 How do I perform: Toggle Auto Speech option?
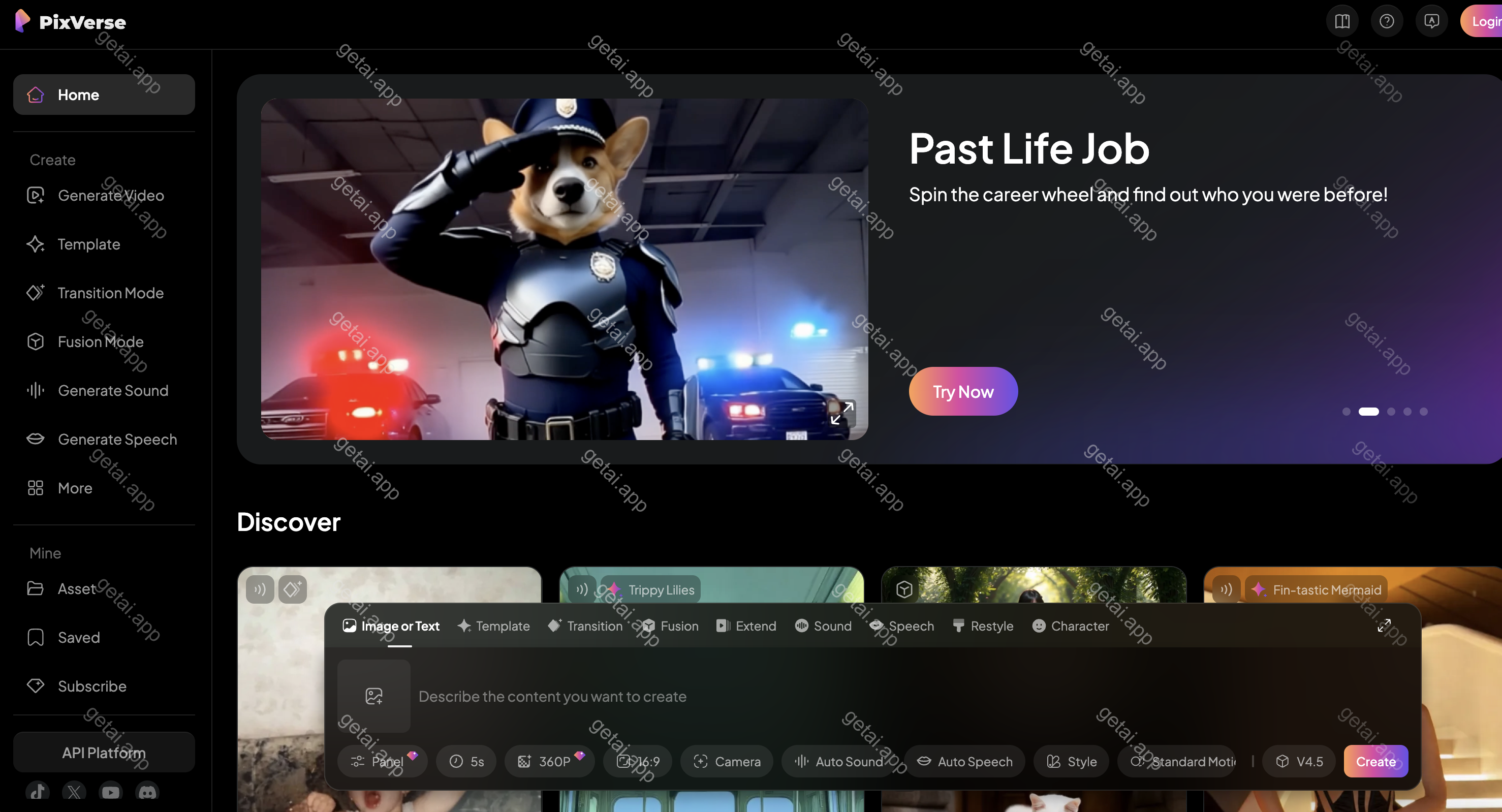pyautogui.click(x=964, y=761)
